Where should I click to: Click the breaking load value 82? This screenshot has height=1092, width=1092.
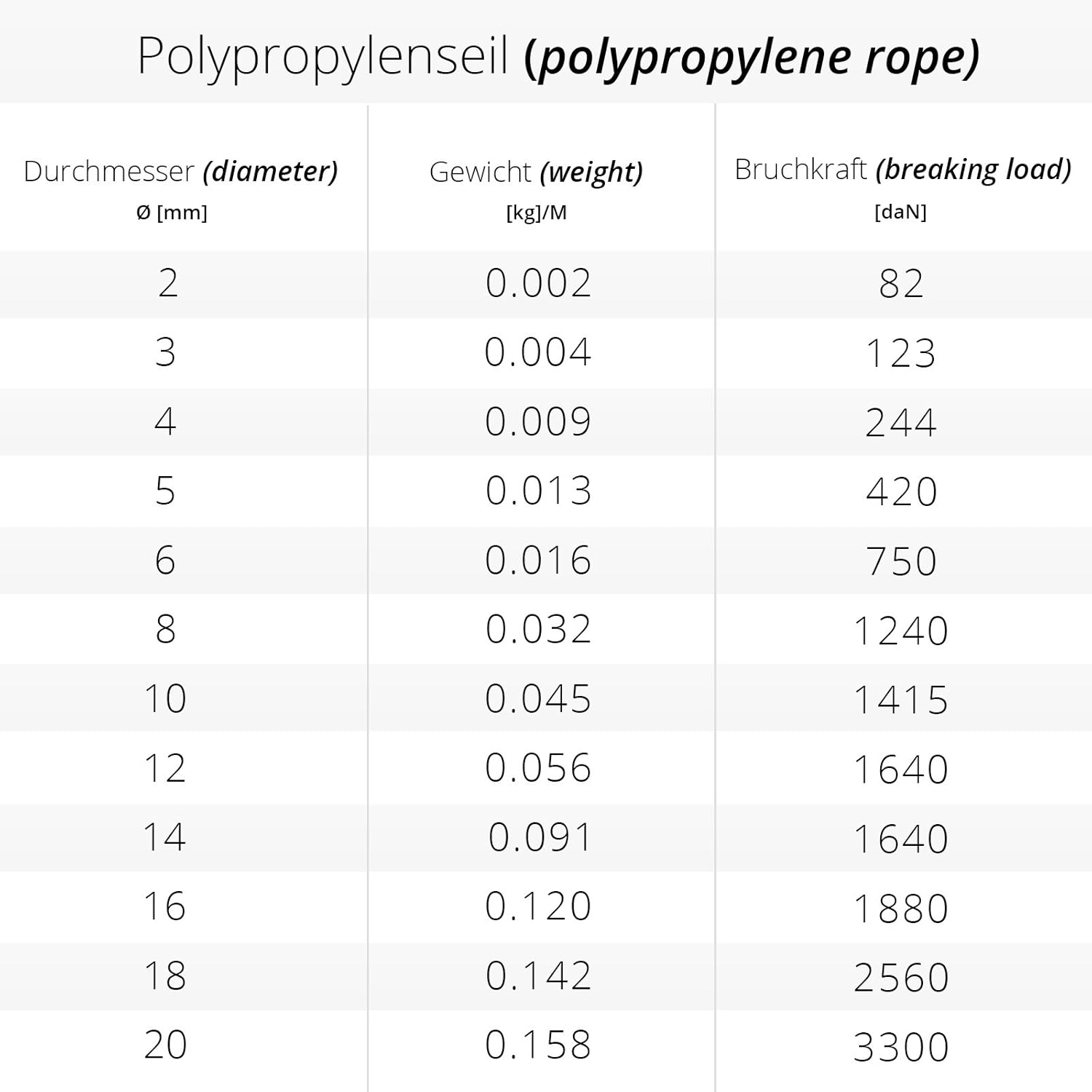pyautogui.click(x=901, y=284)
